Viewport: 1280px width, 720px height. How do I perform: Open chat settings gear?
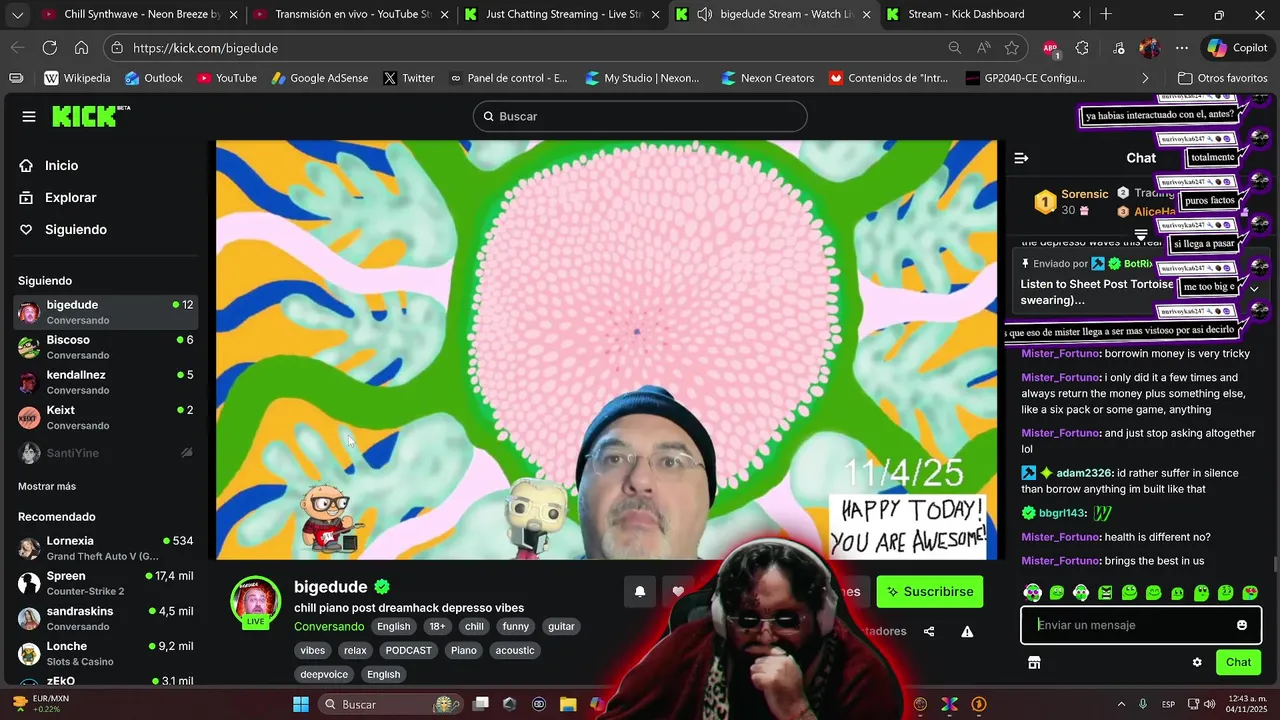1197,662
